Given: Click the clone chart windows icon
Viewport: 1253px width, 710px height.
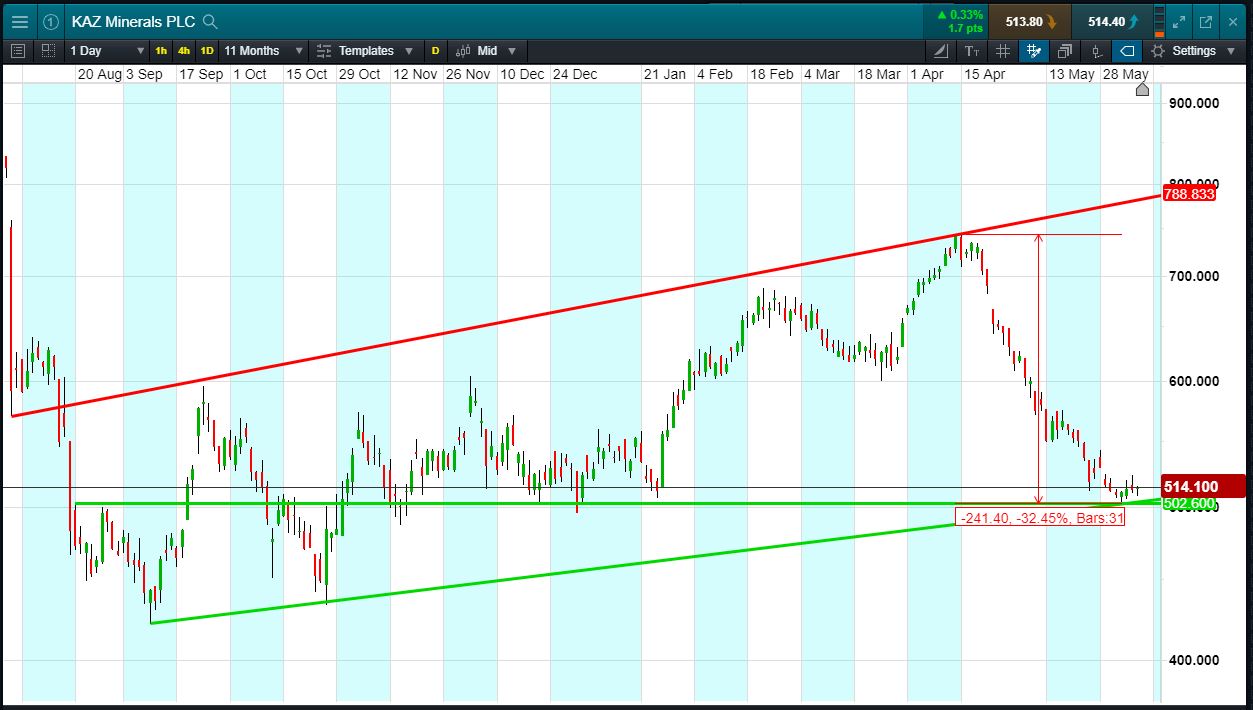Looking at the screenshot, I should click(x=1065, y=51).
